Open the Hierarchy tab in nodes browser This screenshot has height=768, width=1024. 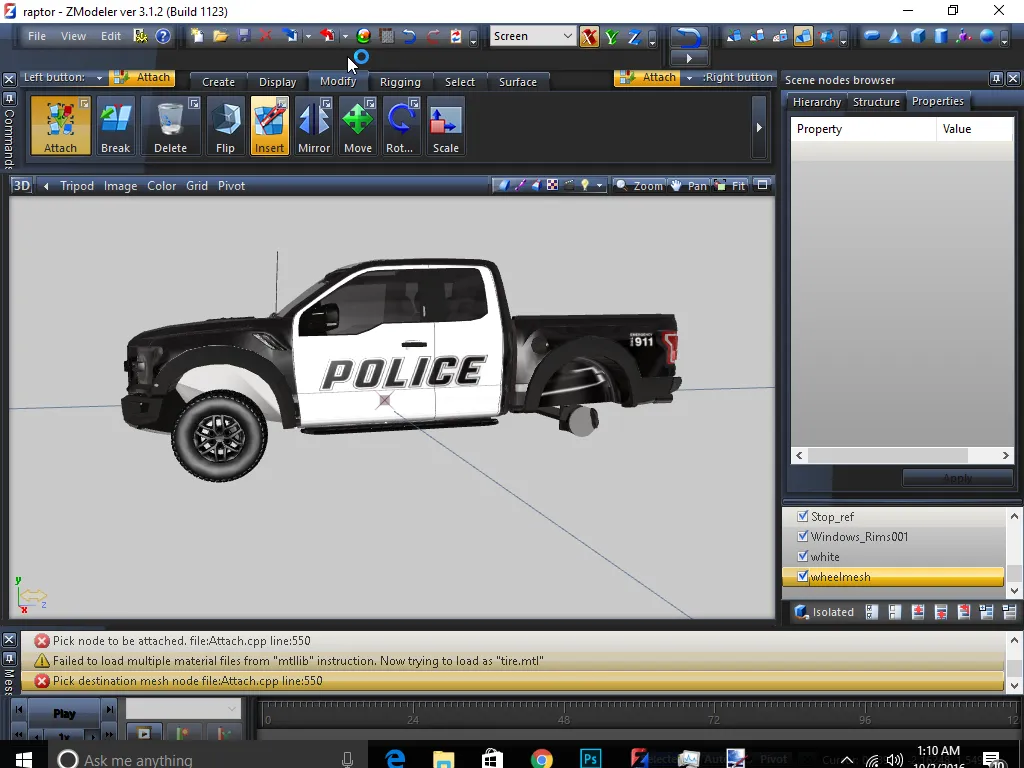point(816,102)
